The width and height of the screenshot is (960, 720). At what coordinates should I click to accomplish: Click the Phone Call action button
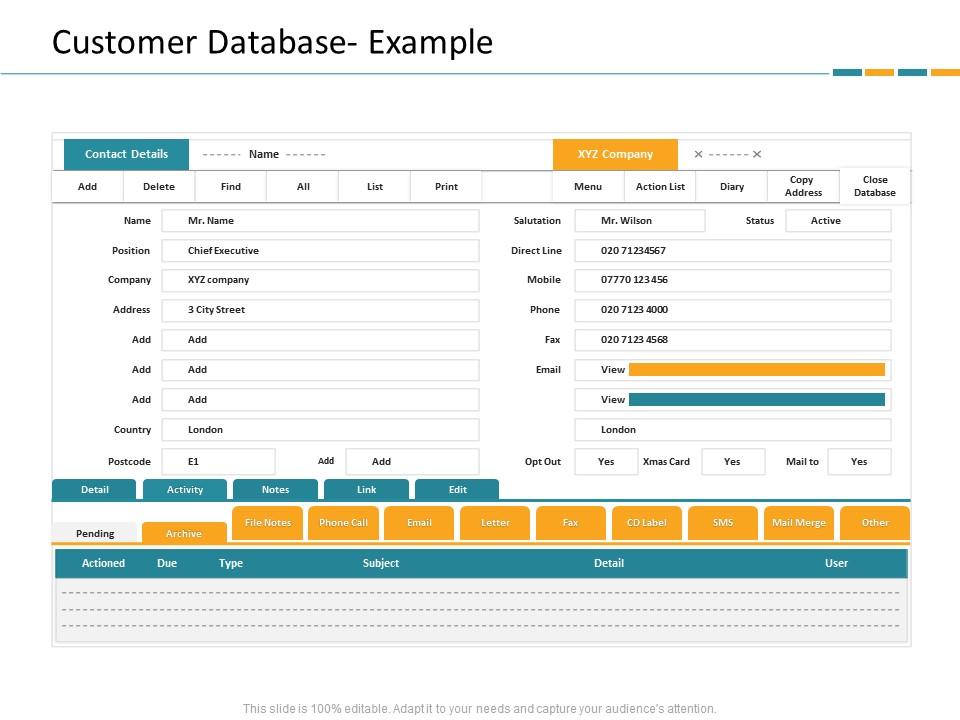tap(343, 523)
